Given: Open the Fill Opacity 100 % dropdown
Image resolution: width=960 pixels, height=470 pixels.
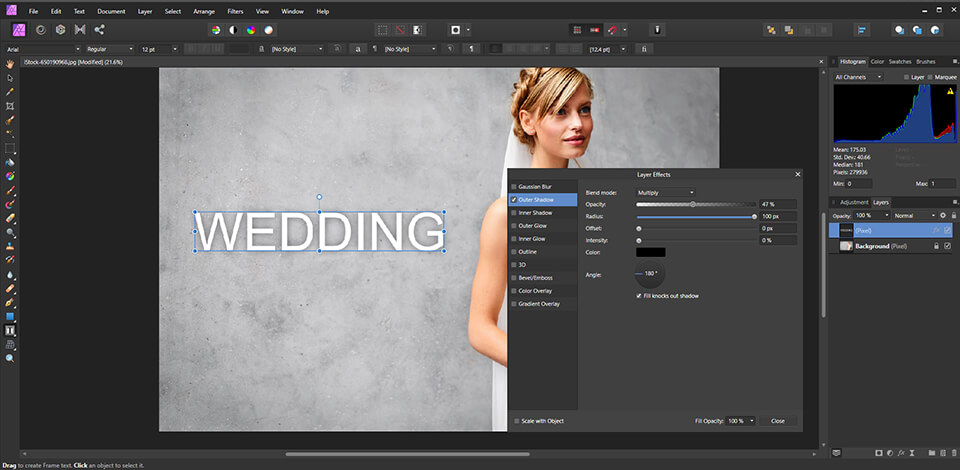Looking at the screenshot, I should (x=740, y=421).
